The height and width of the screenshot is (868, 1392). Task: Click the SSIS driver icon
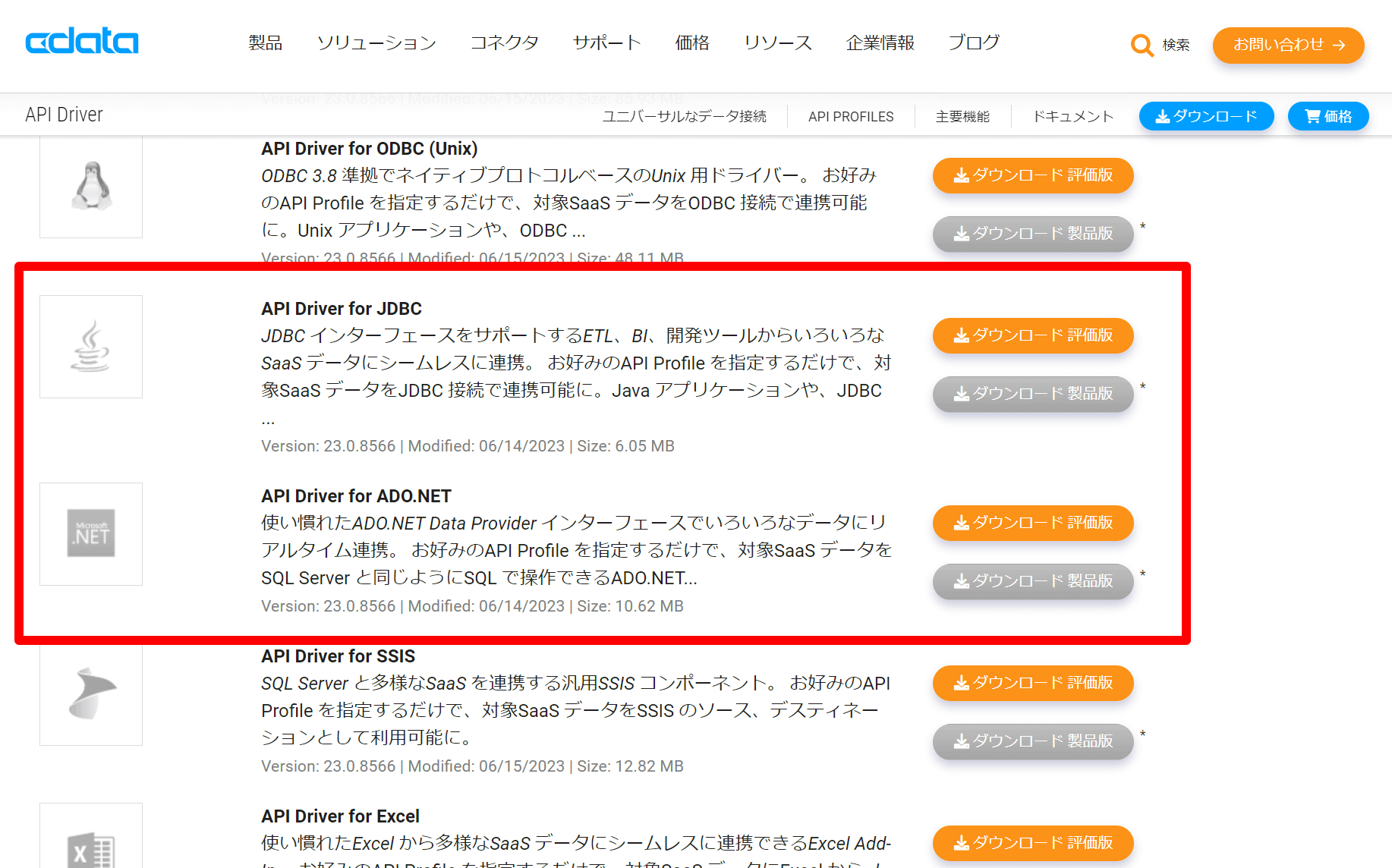(91, 694)
